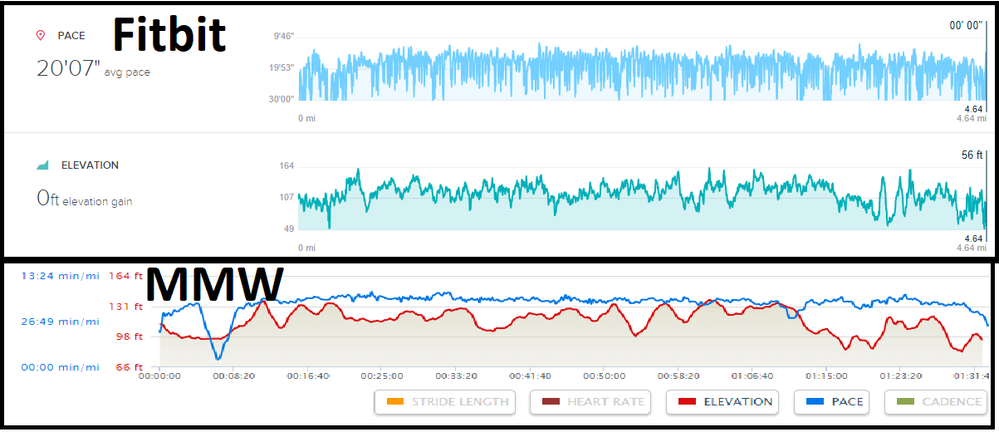Toggle the Stride Length legend button
The width and height of the screenshot is (999, 433).
click(x=445, y=402)
